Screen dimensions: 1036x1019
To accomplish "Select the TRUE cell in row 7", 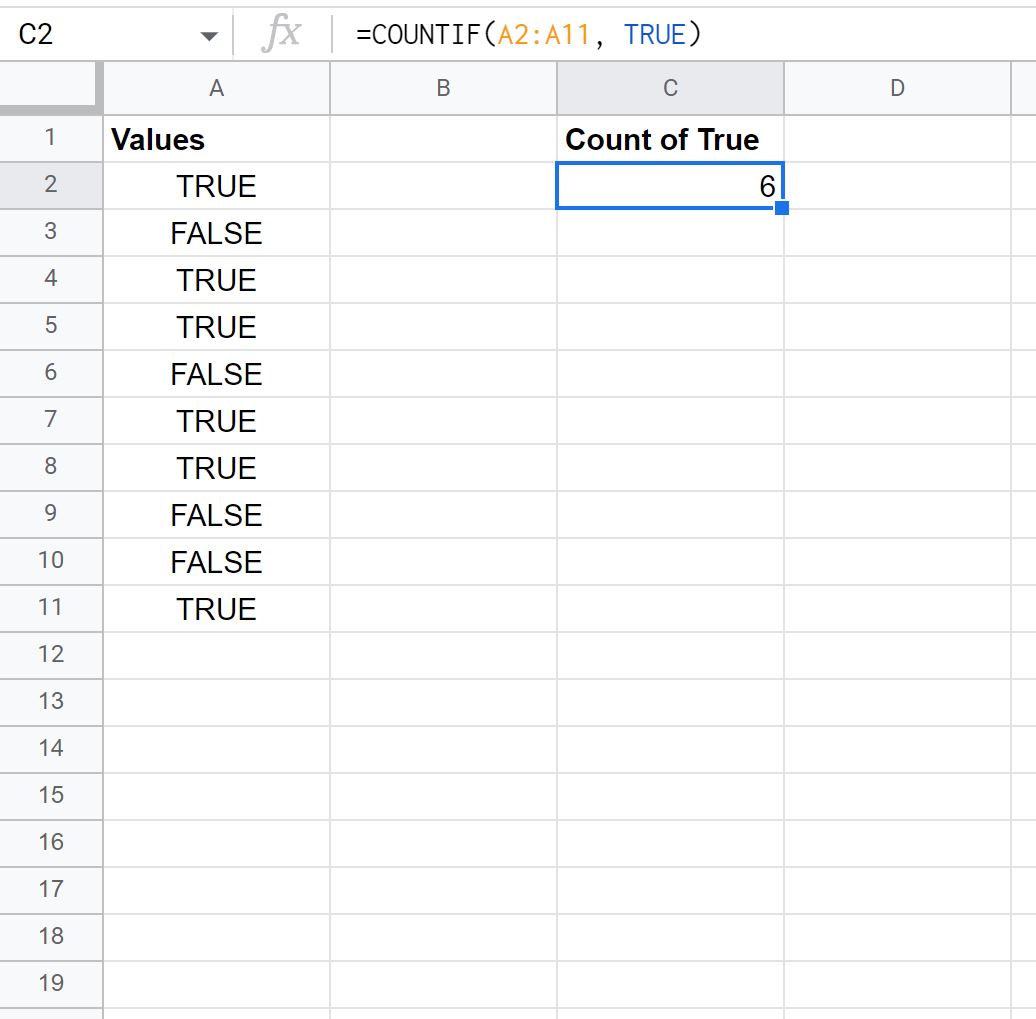I will 217,420.
